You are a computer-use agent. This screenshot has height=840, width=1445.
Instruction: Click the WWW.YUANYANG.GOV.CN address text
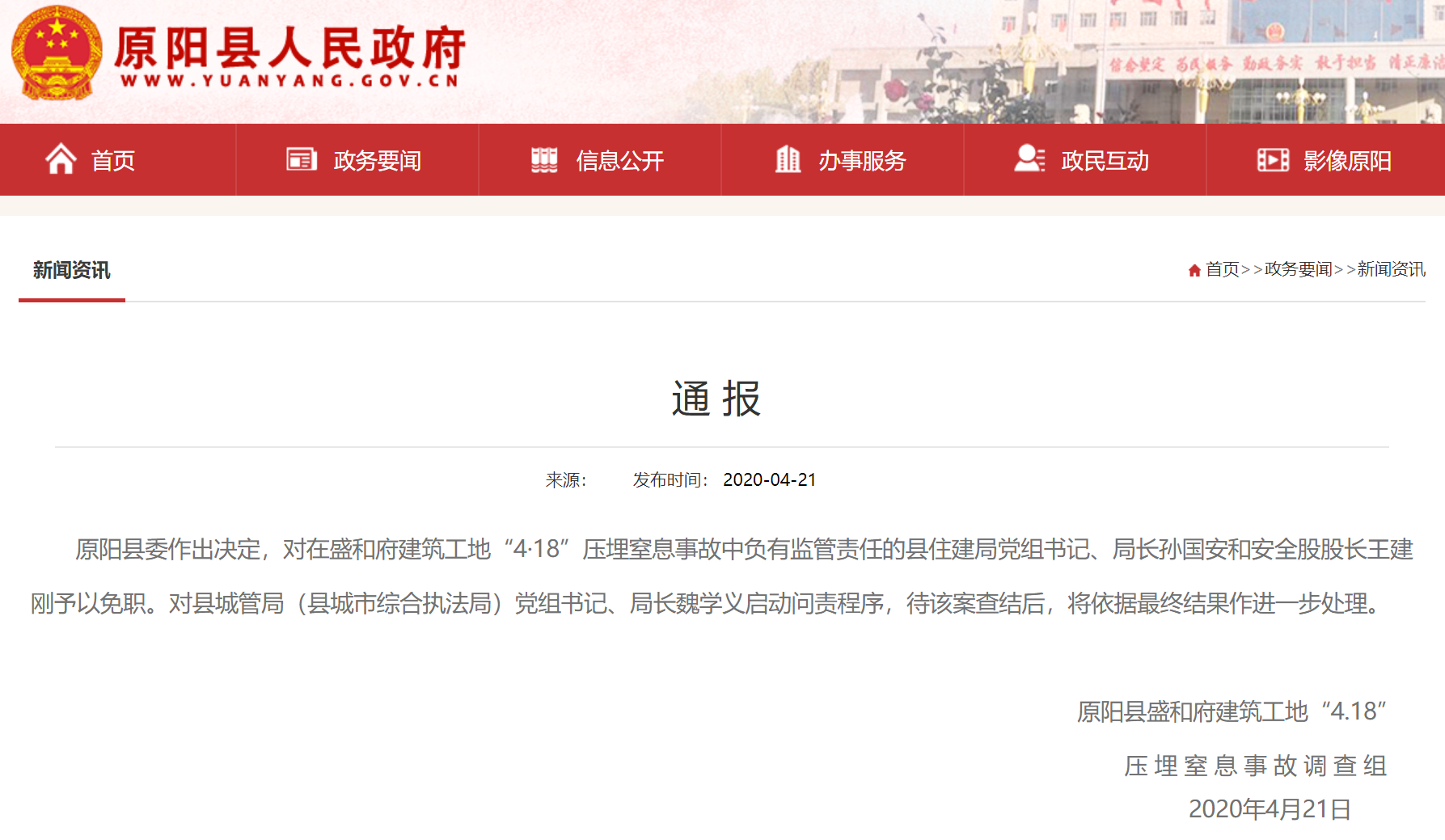(x=289, y=81)
